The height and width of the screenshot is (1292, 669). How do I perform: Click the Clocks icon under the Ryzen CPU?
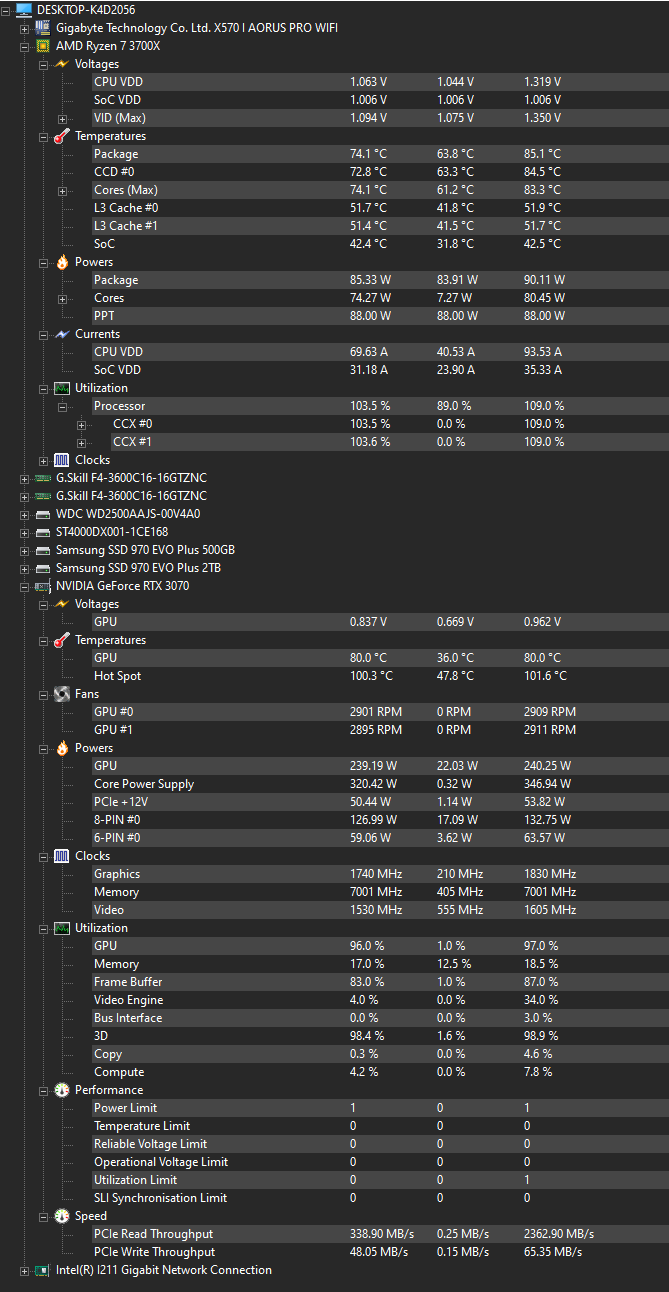point(62,460)
